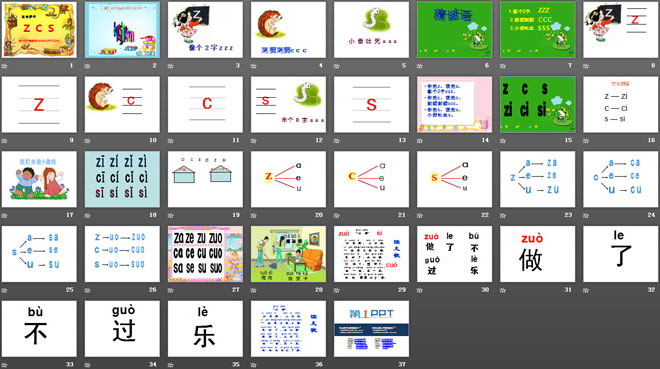660x369 pixels.
Task: Select slide 32 with character 了
Action: coord(620,254)
